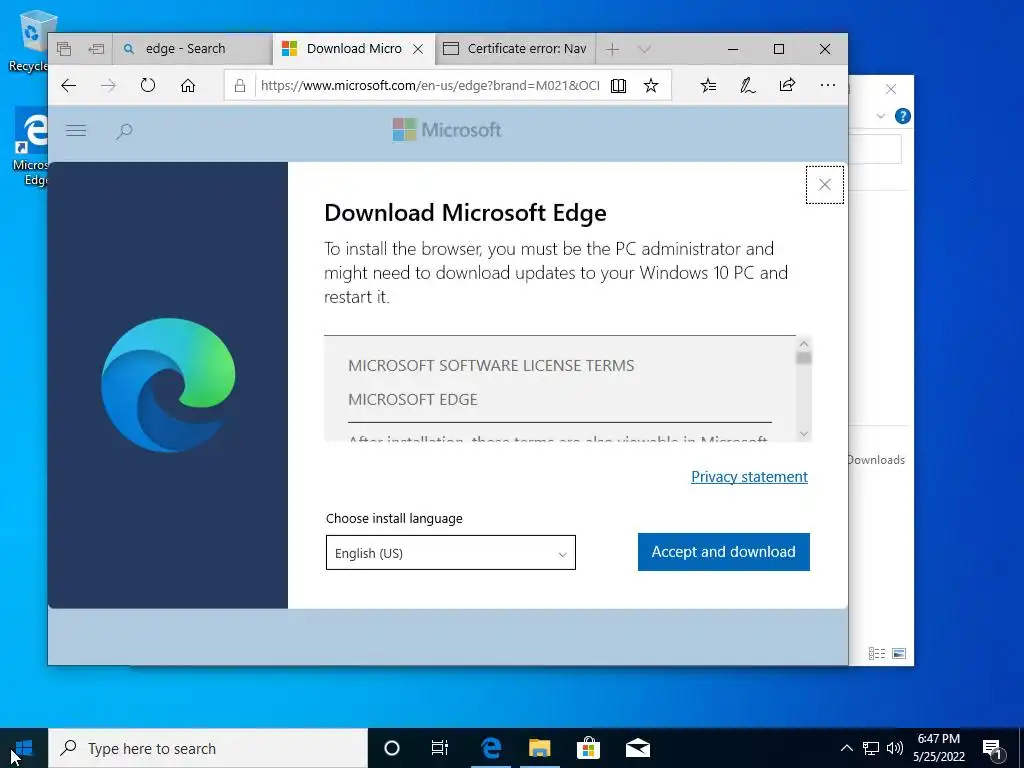Close the Download Microsoft Edge dialog
The height and width of the screenshot is (768, 1024).
click(x=825, y=185)
